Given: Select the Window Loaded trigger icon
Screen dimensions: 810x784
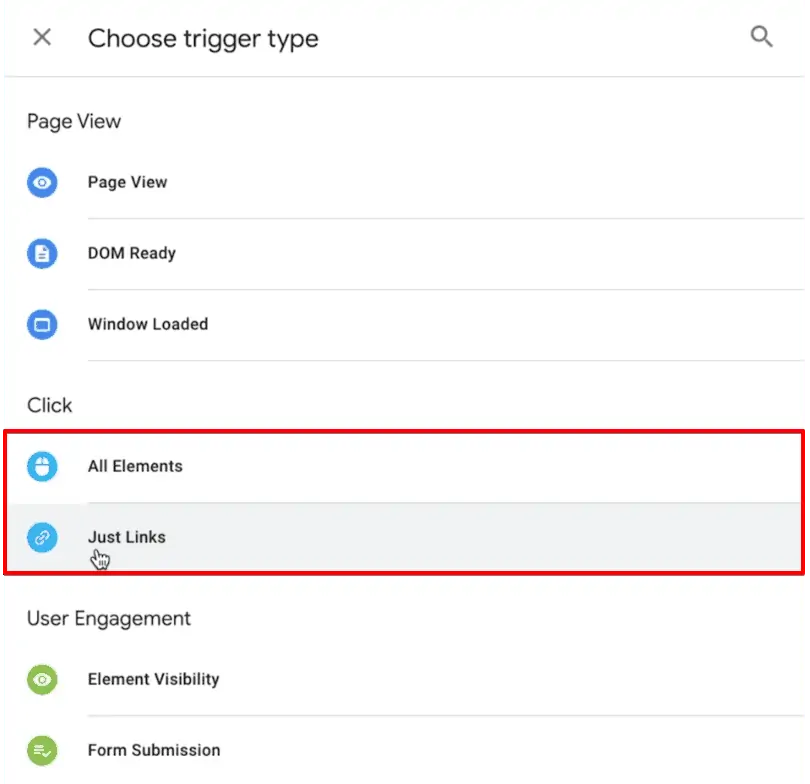Looking at the screenshot, I should tap(41, 324).
